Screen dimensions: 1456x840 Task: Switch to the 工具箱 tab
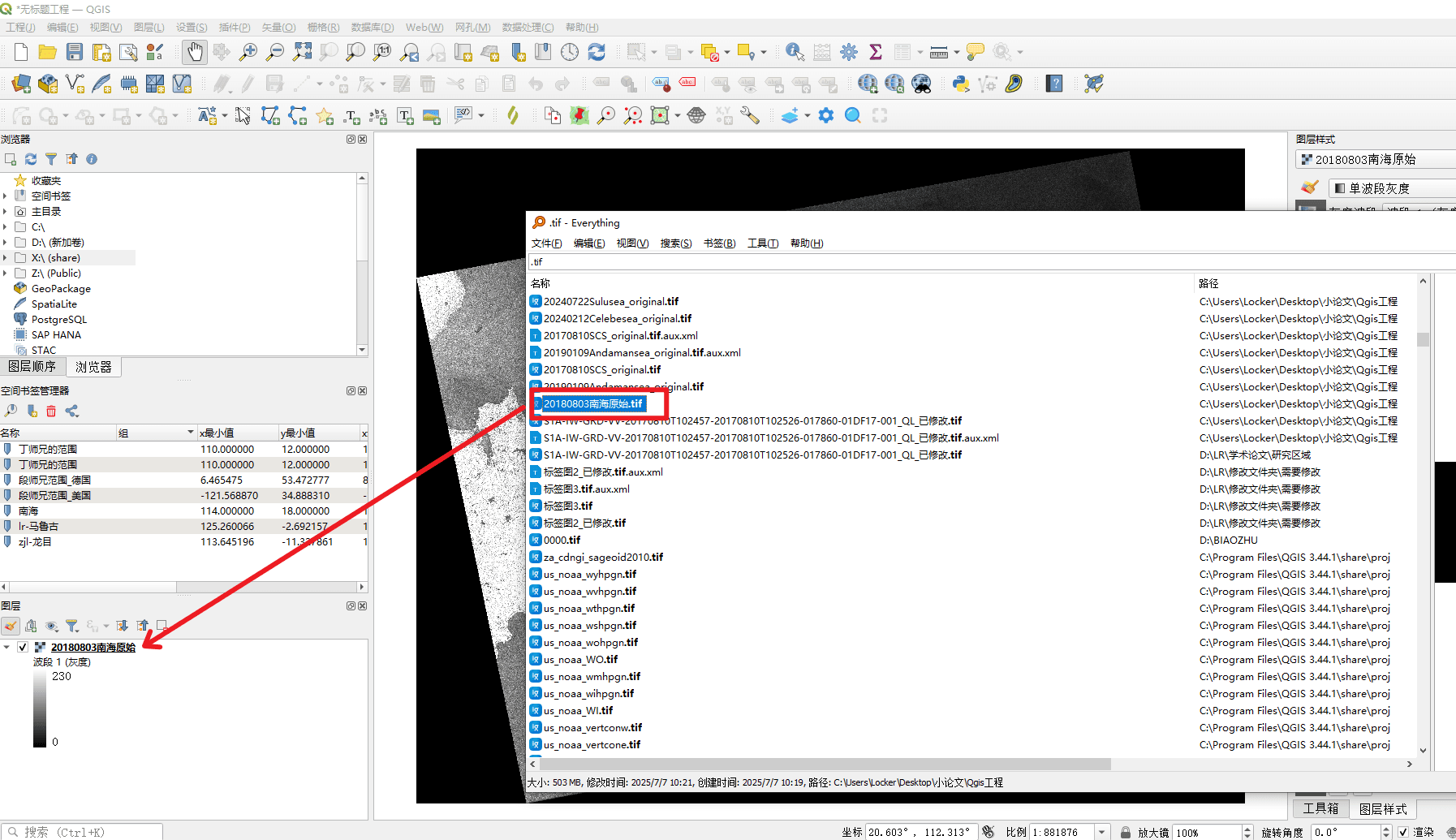click(1320, 808)
